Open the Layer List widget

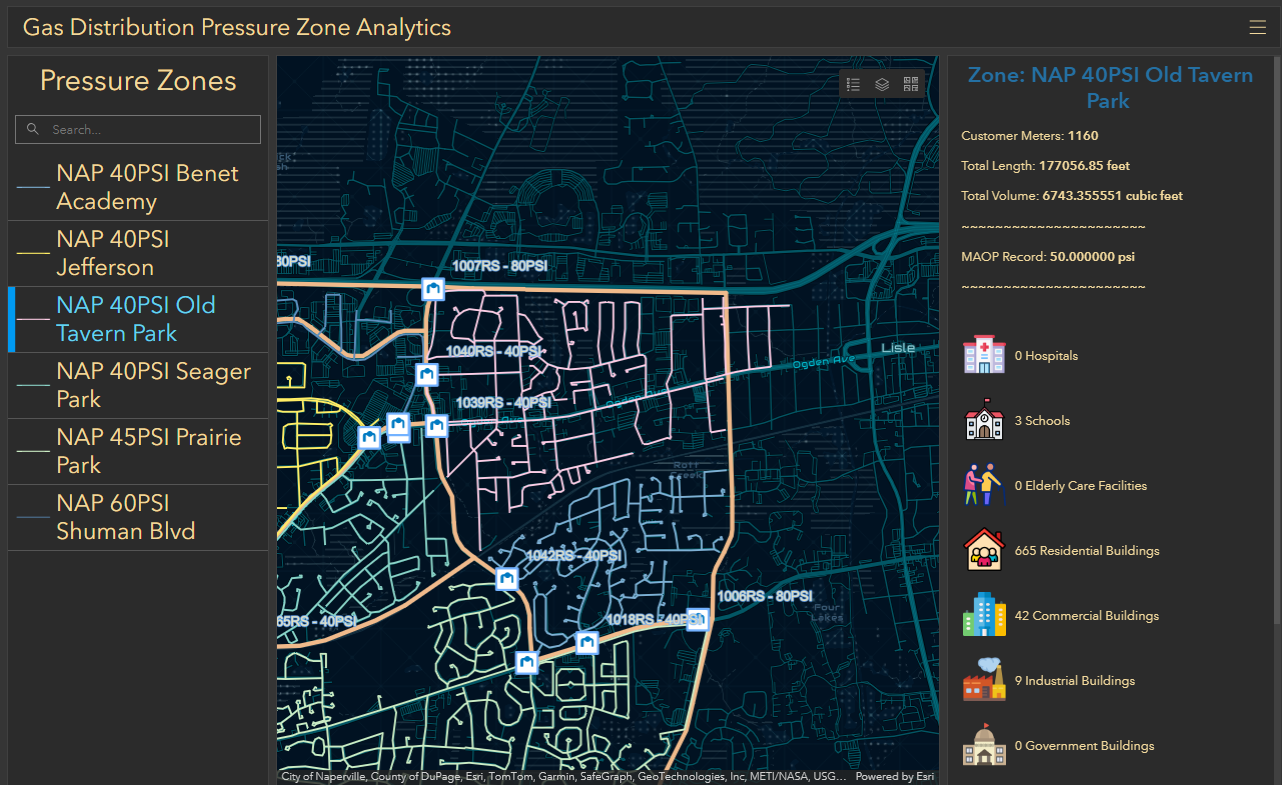click(882, 84)
